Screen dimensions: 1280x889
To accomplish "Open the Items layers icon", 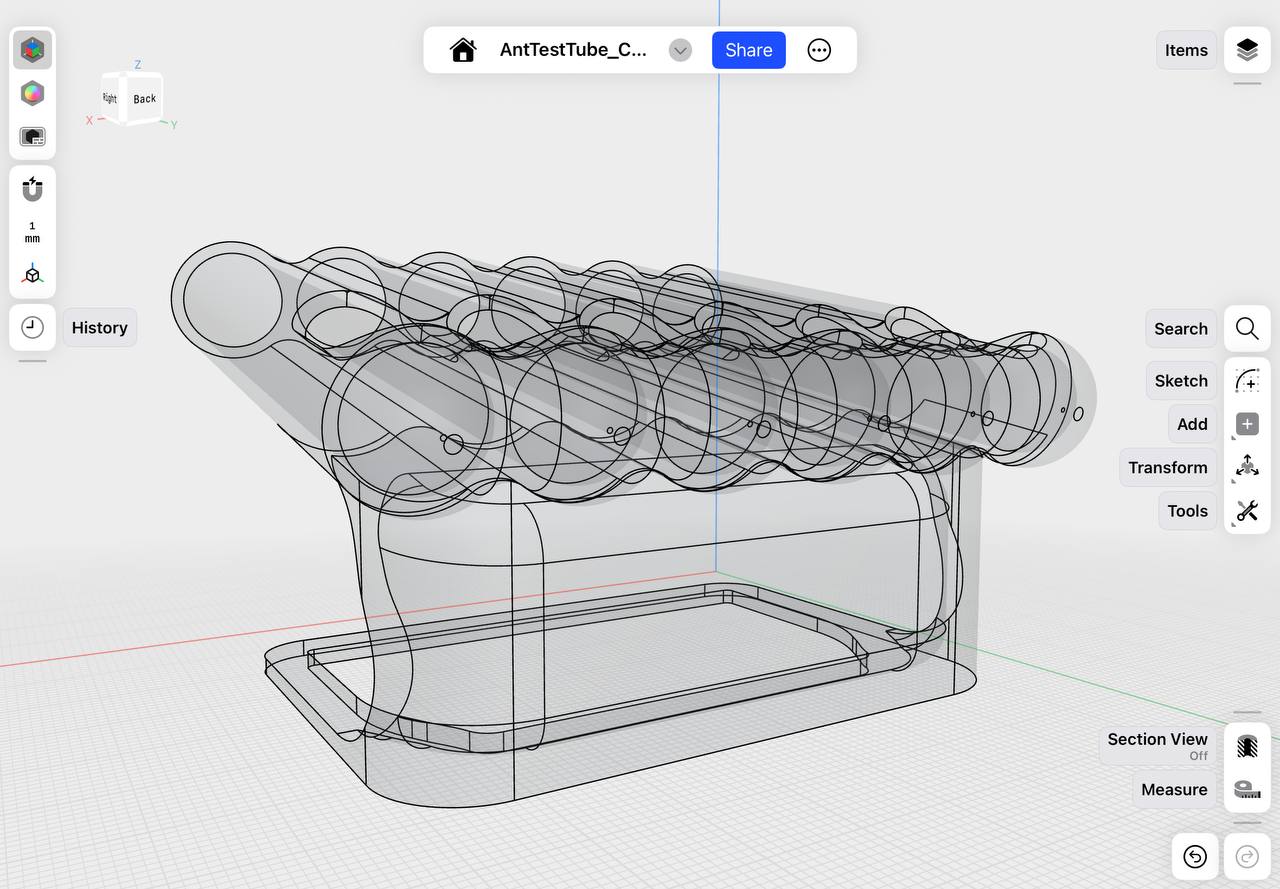I will tap(1247, 50).
